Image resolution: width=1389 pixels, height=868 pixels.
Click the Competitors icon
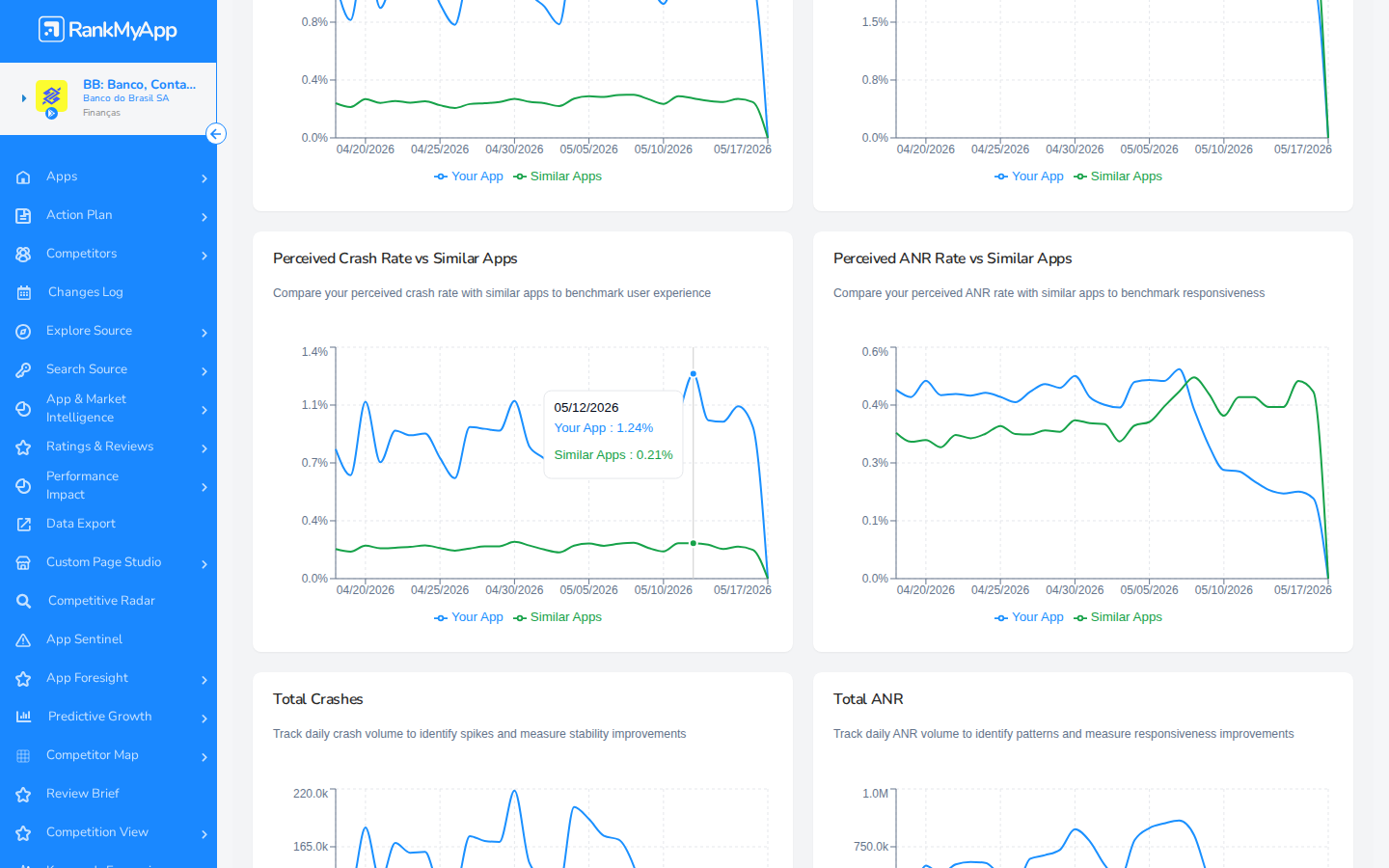(23, 255)
